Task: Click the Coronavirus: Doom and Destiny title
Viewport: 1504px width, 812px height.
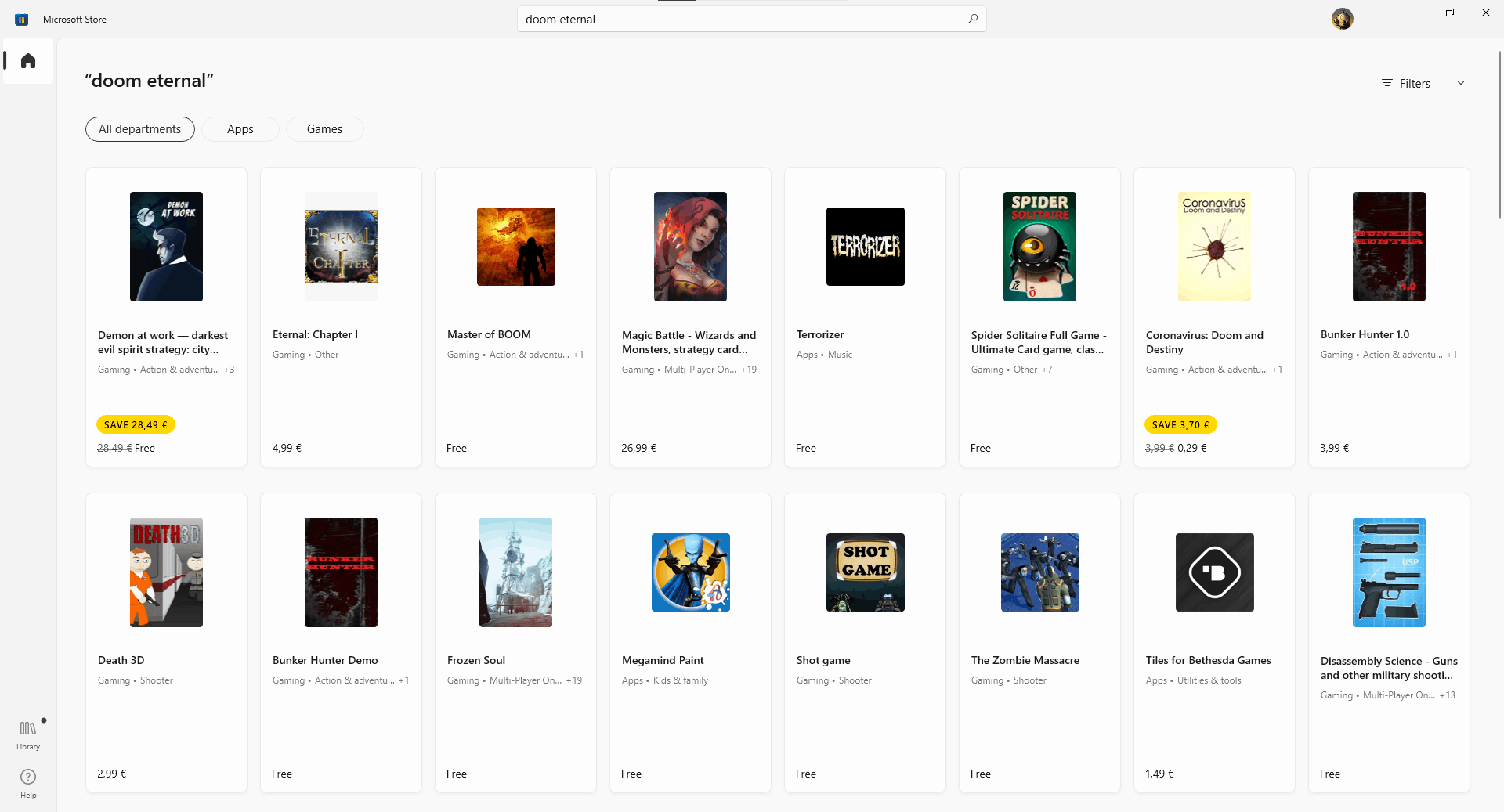Action: [1205, 342]
